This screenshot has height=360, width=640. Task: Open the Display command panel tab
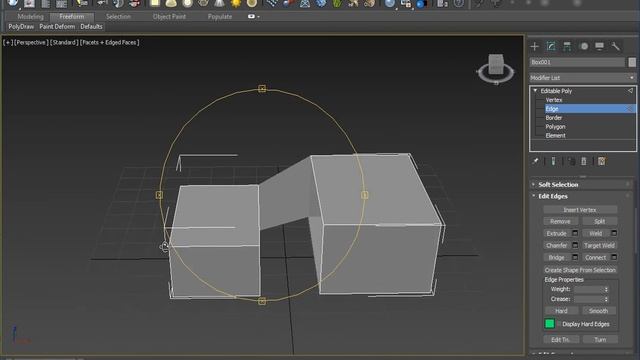599,47
